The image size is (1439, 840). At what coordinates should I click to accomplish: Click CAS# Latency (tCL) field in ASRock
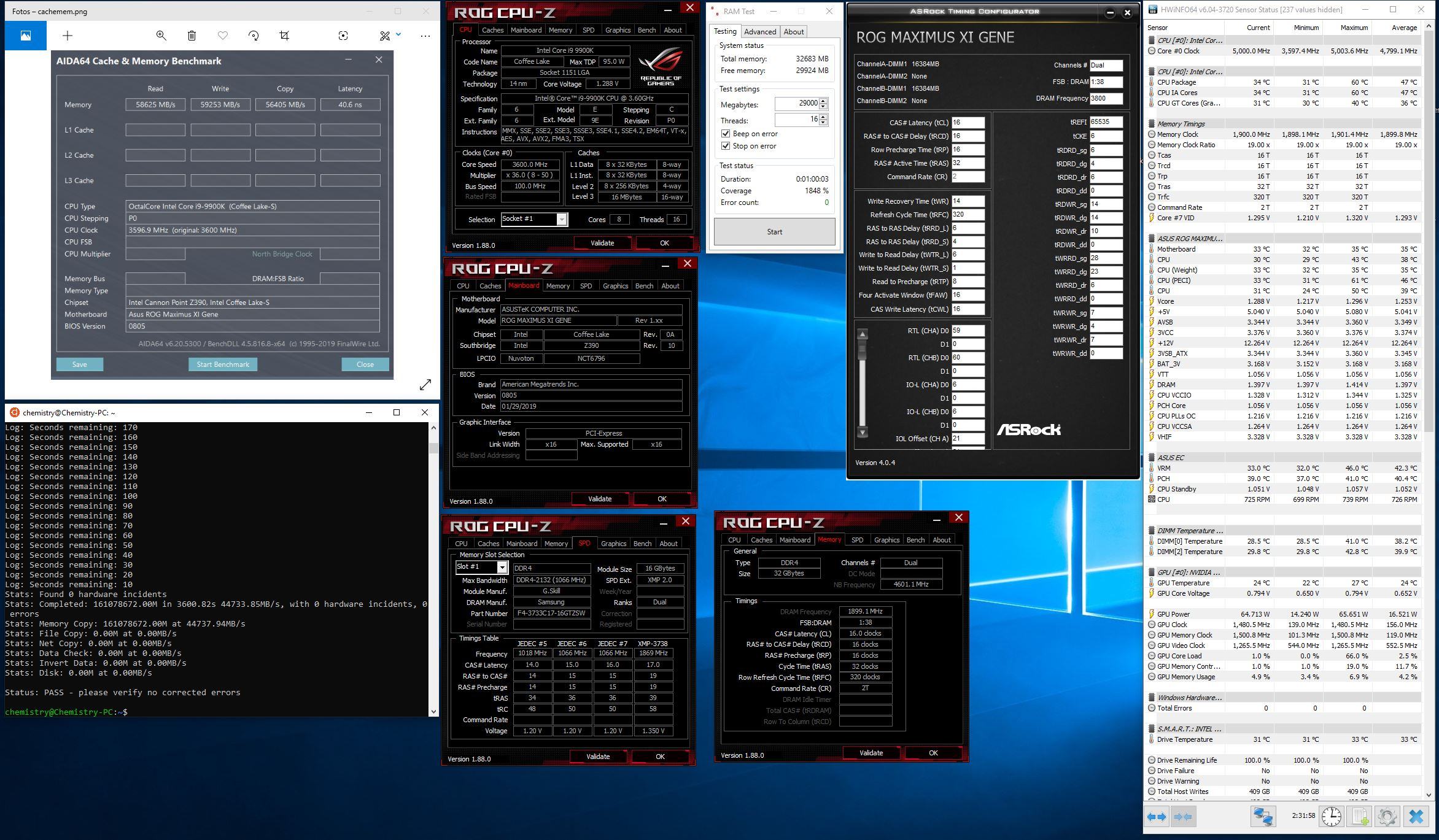[x=968, y=123]
